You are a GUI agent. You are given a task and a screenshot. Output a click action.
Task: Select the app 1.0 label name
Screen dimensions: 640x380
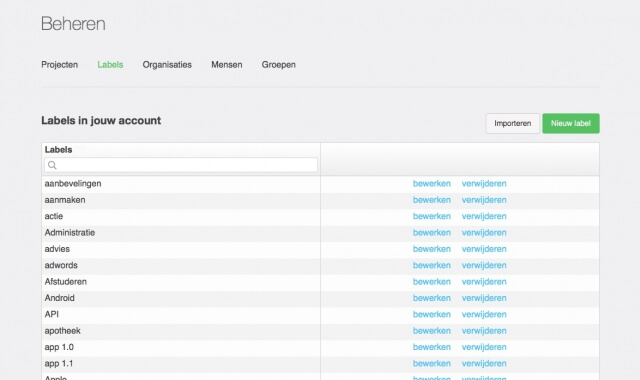59,347
